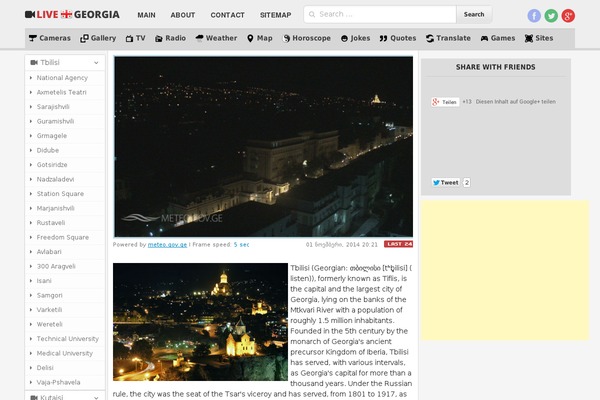Screen dimensions: 600x400
Task: Expand the Kutaisi camera list chevron
Action: (96, 398)
